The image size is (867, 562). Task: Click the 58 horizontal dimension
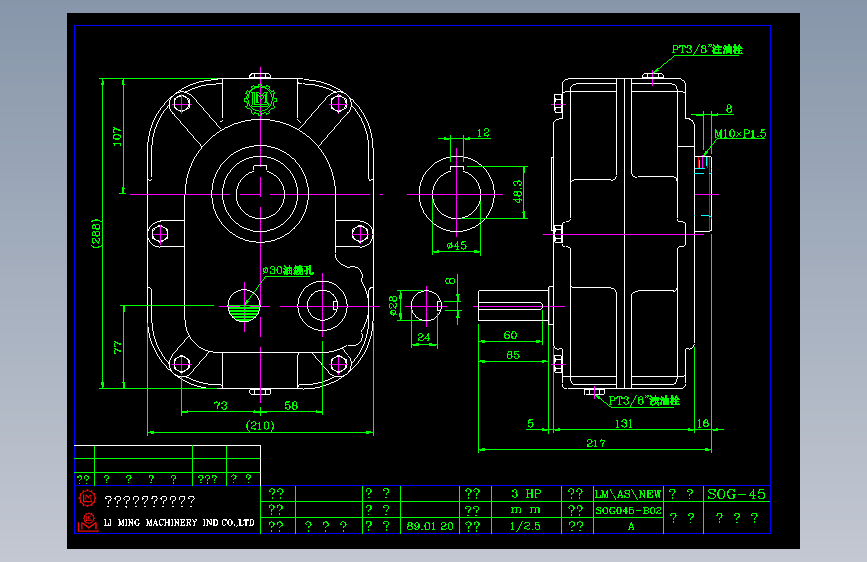click(291, 405)
